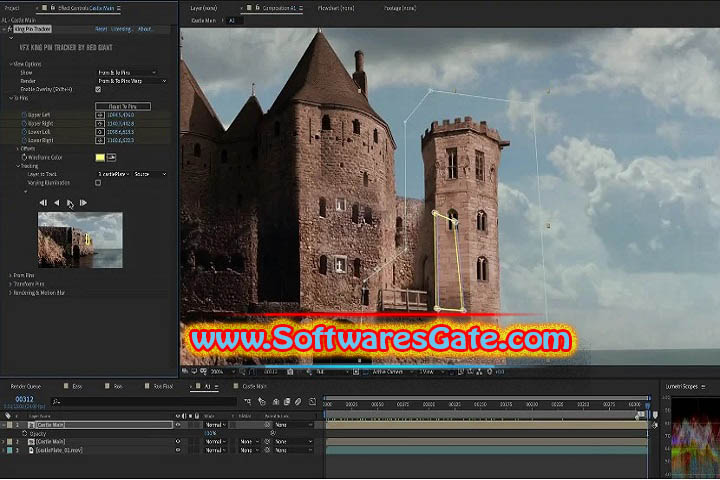The image size is (720, 480).
Task: Click the Upper Right pin crosshair picker
Action: tap(100, 124)
